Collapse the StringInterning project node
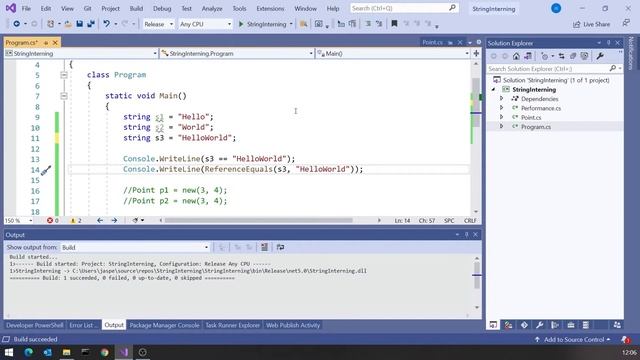The height and width of the screenshot is (360, 640). pos(493,89)
